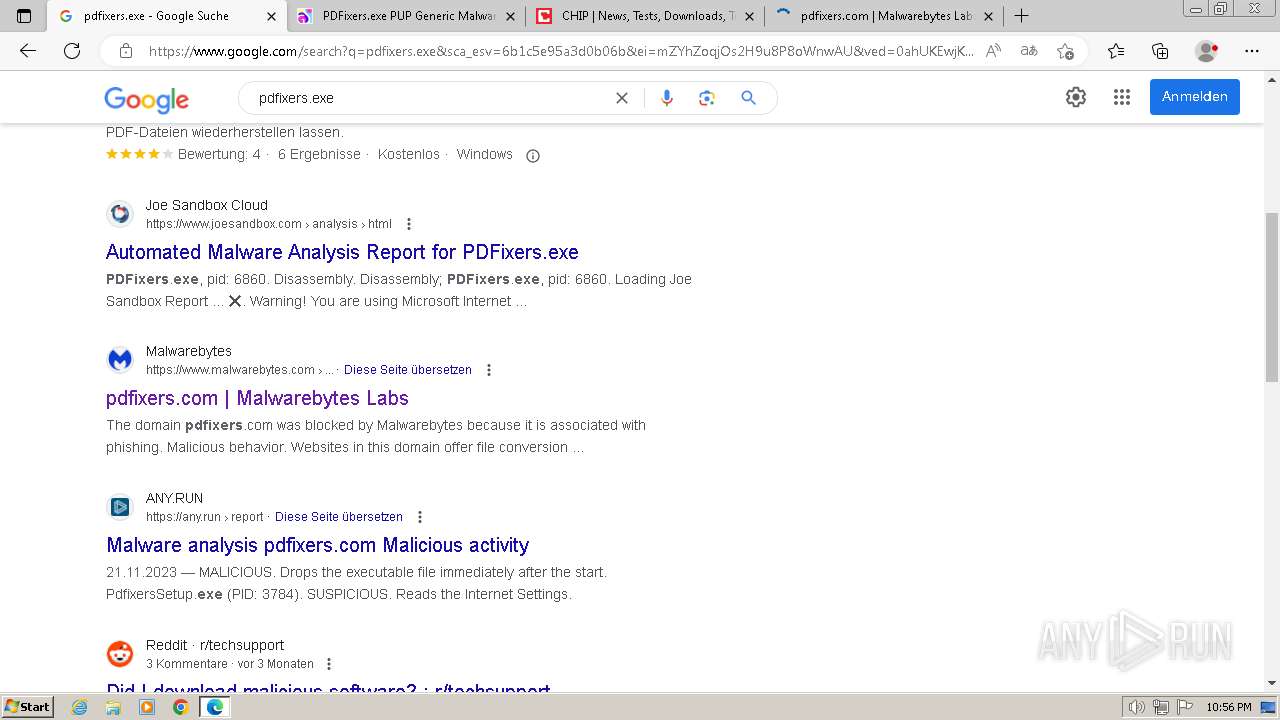Viewport: 1280px width, 720px height.
Task: Open the Translate icon in the address bar
Action: [x=1028, y=51]
